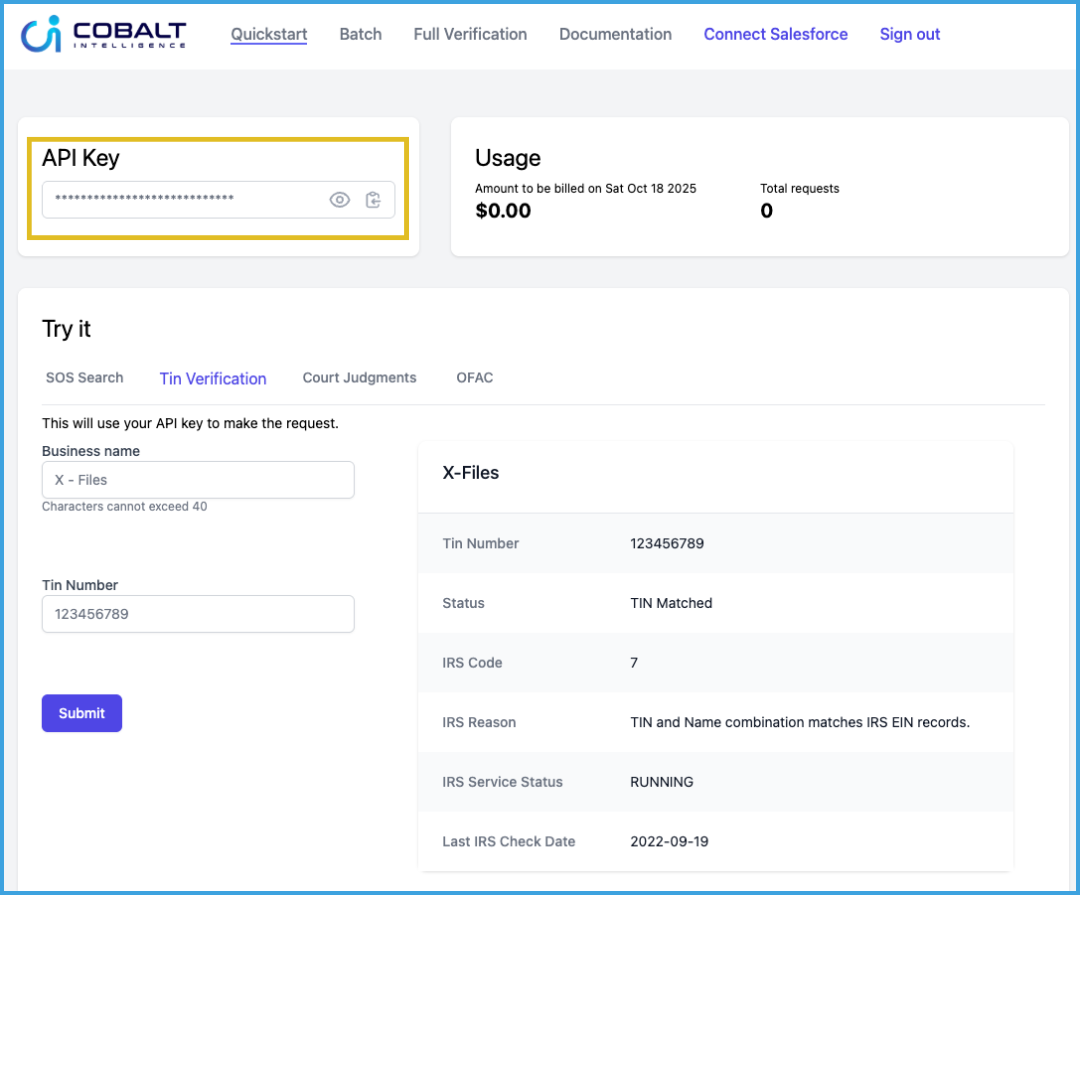
Task: Click the masked API key field
Action: (218, 200)
